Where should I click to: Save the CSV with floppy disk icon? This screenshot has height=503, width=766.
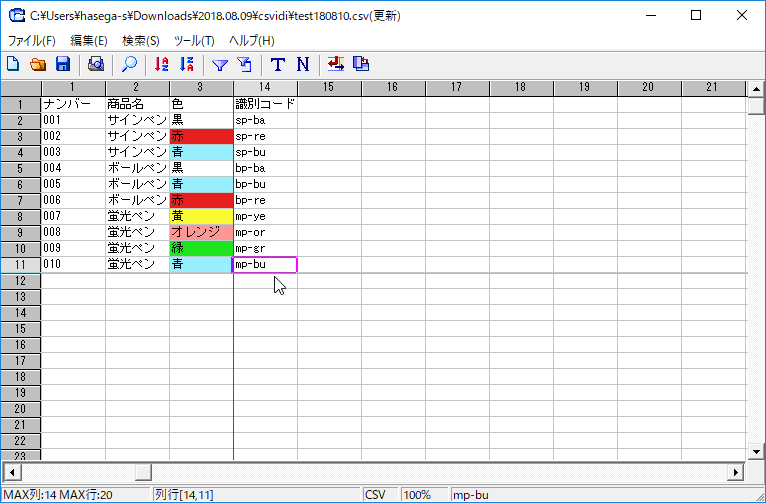(63, 64)
